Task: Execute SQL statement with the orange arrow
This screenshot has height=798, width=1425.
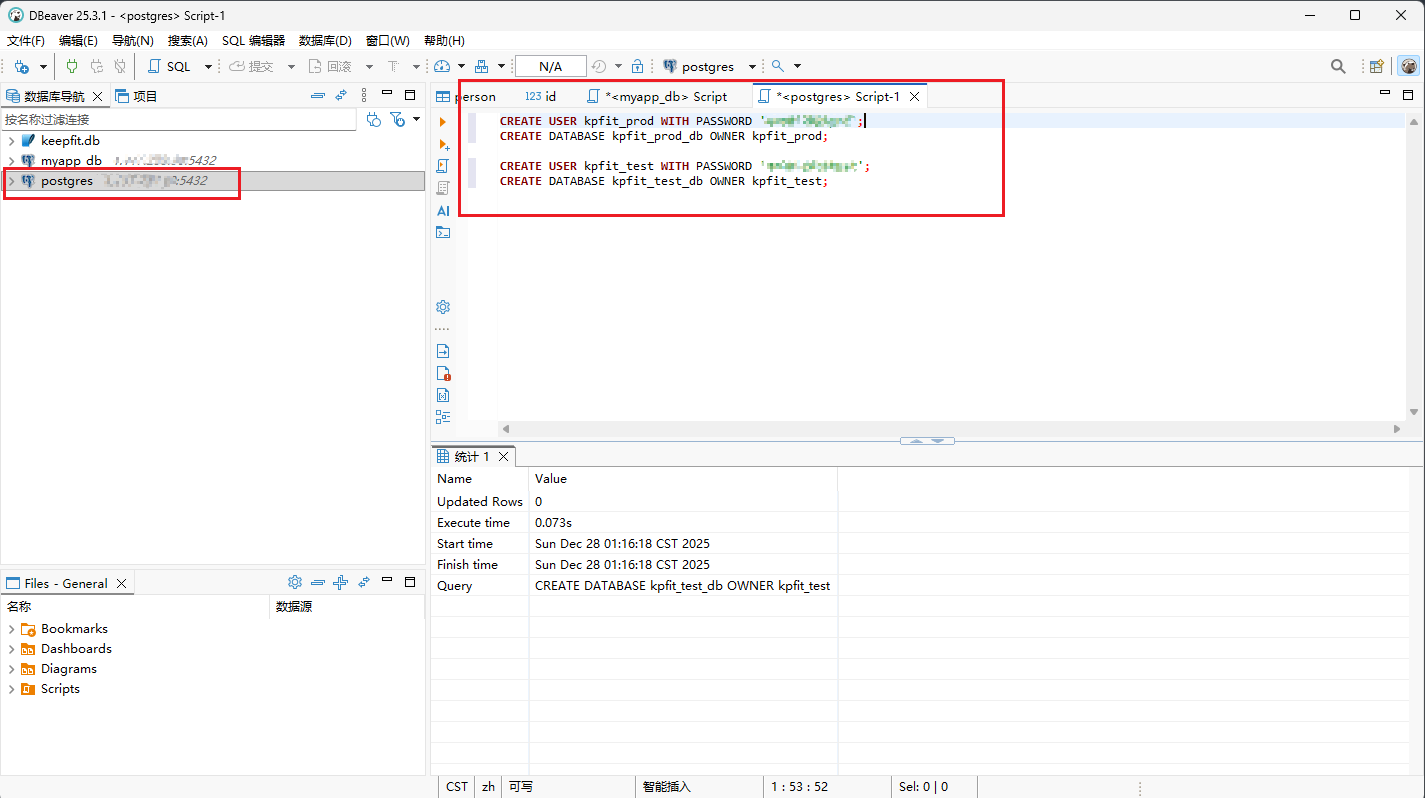Action: [x=443, y=121]
